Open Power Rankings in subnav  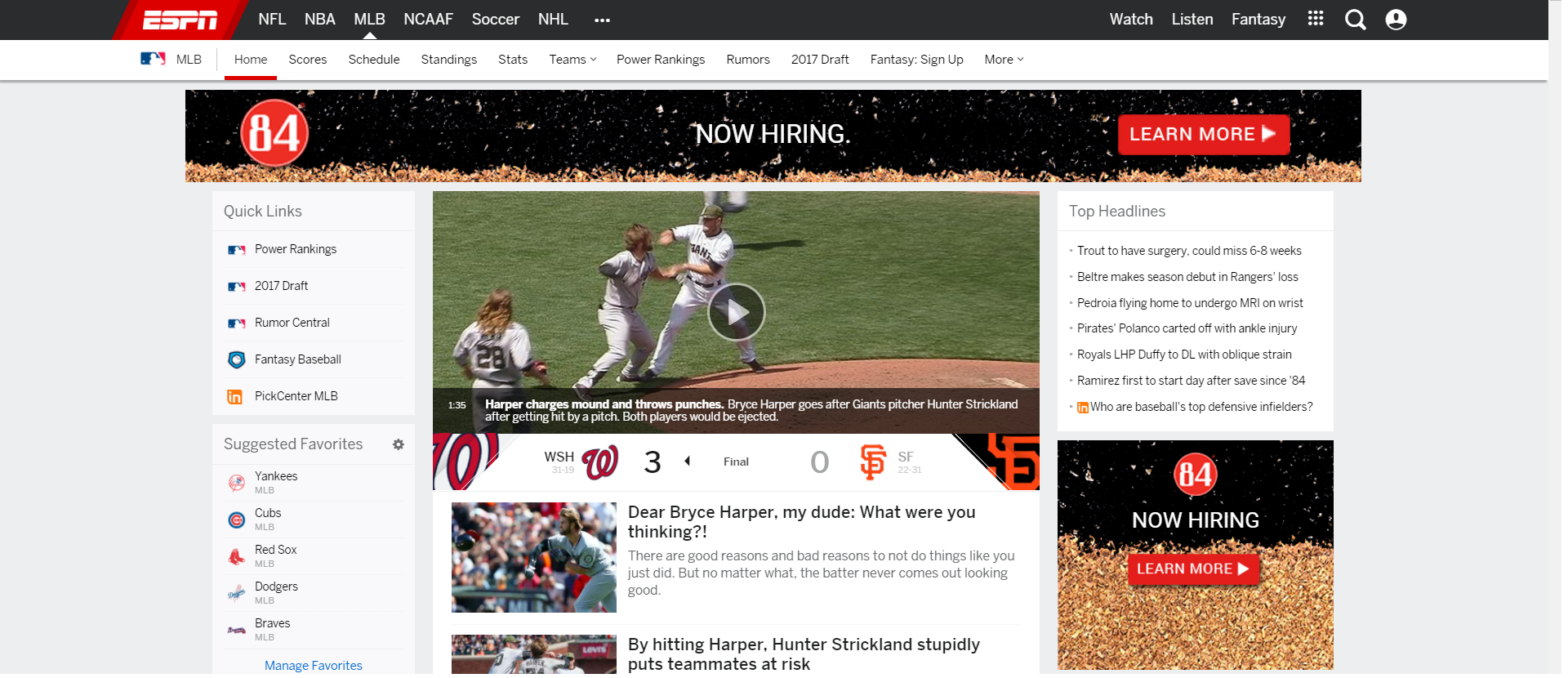pyautogui.click(x=661, y=60)
